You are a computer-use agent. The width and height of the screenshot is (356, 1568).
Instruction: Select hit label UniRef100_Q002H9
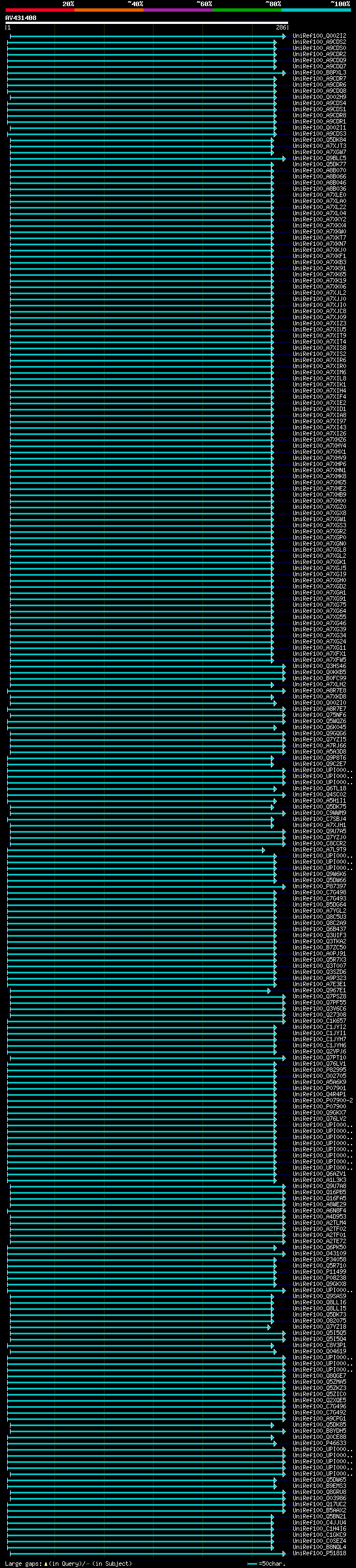pos(319,97)
